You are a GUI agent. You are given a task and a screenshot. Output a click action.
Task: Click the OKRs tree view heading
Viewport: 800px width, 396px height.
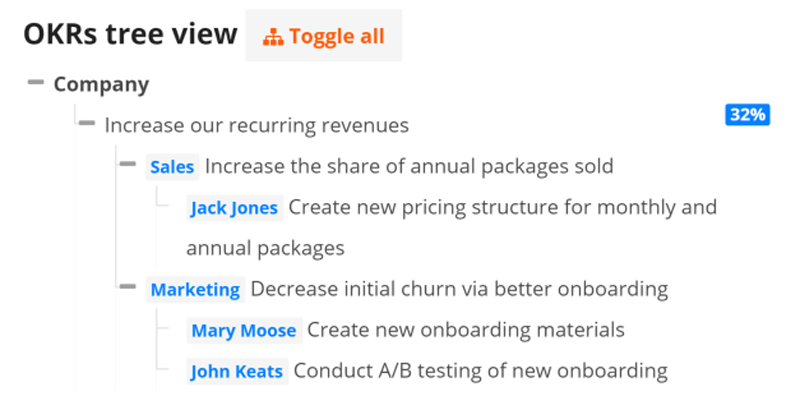pyautogui.click(x=130, y=35)
